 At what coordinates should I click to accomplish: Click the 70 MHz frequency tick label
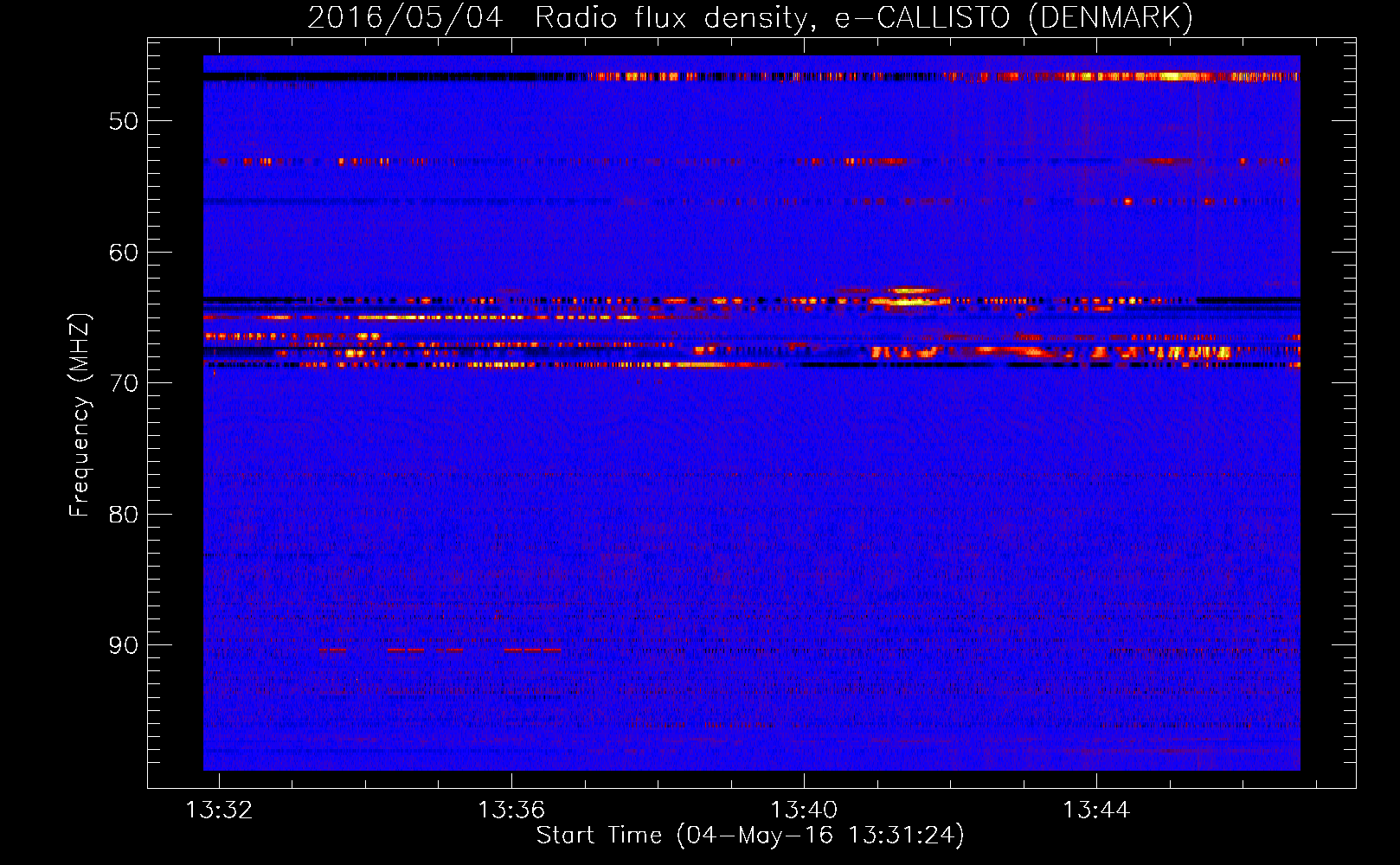coord(124,383)
